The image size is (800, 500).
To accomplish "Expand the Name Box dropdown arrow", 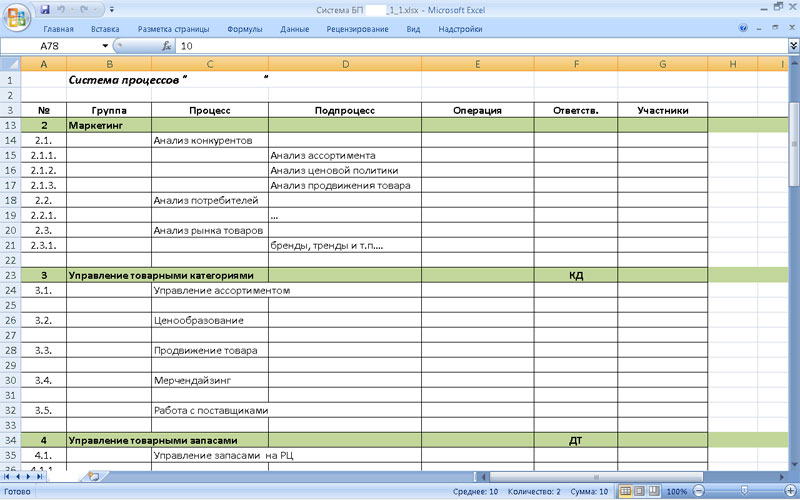I will pos(105,47).
